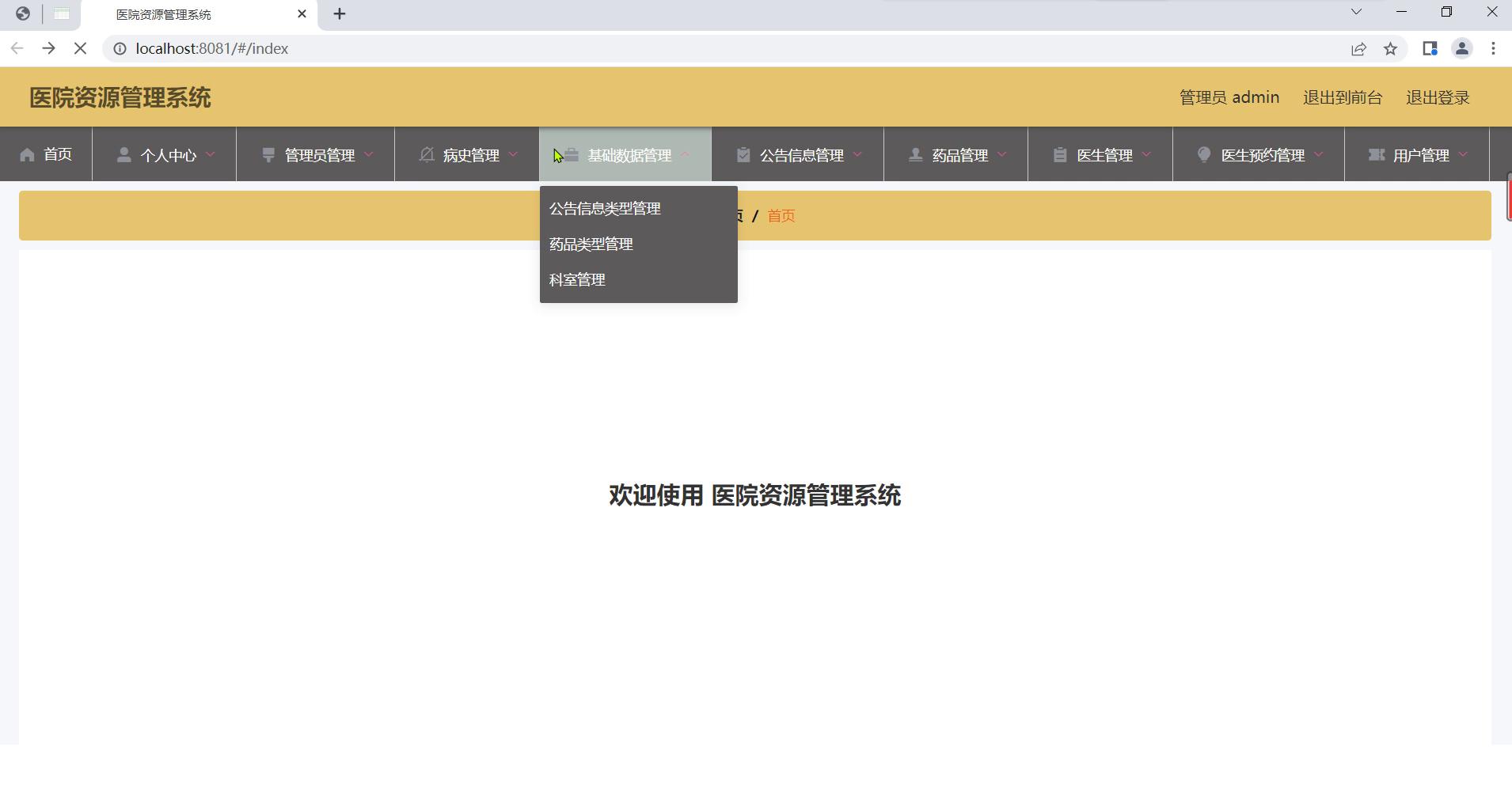The image size is (1512, 807).
Task: Click the clipboard icon beside 公告信息管理
Action: [x=743, y=155]
